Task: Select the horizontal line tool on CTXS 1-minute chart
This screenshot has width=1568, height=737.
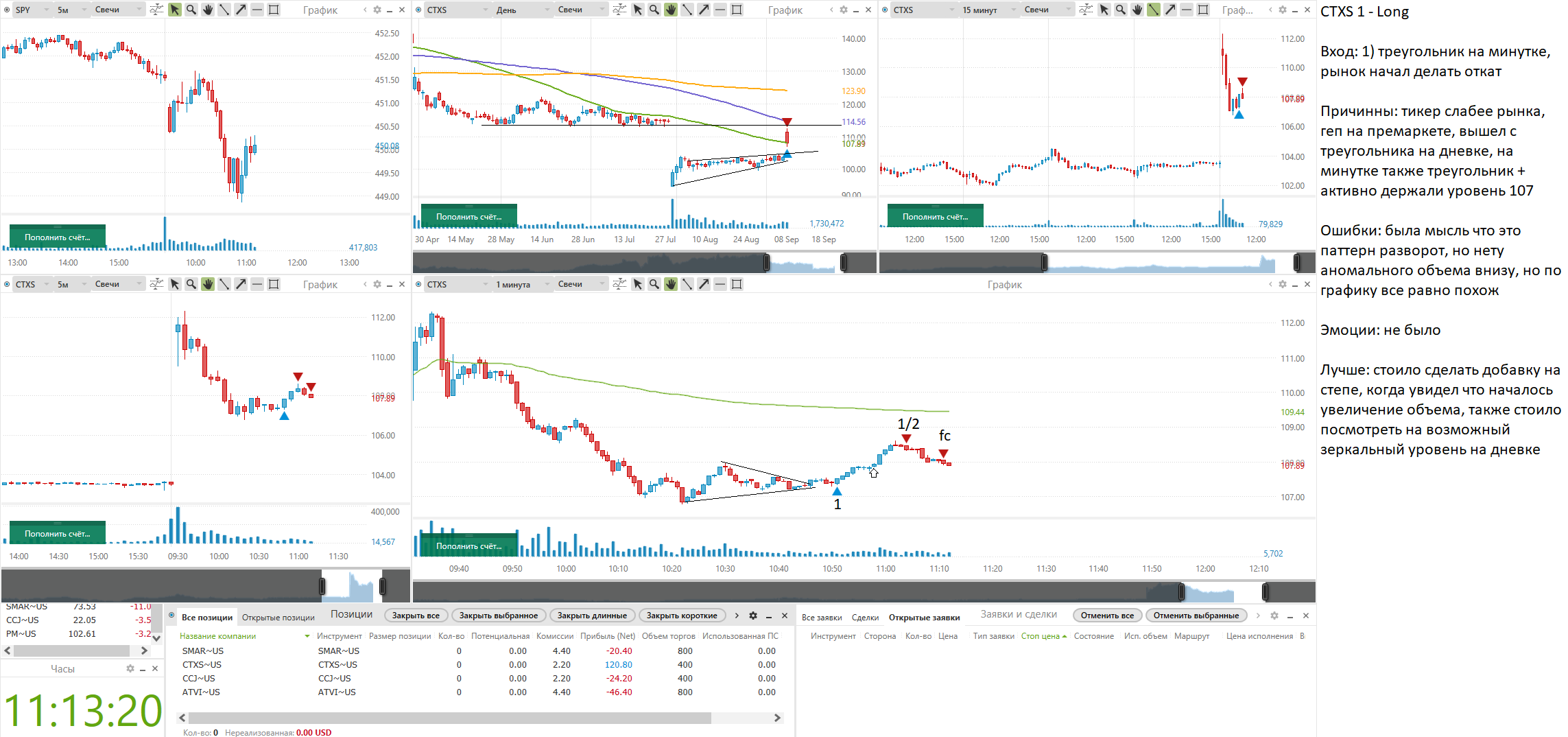Action: [720, 284]
